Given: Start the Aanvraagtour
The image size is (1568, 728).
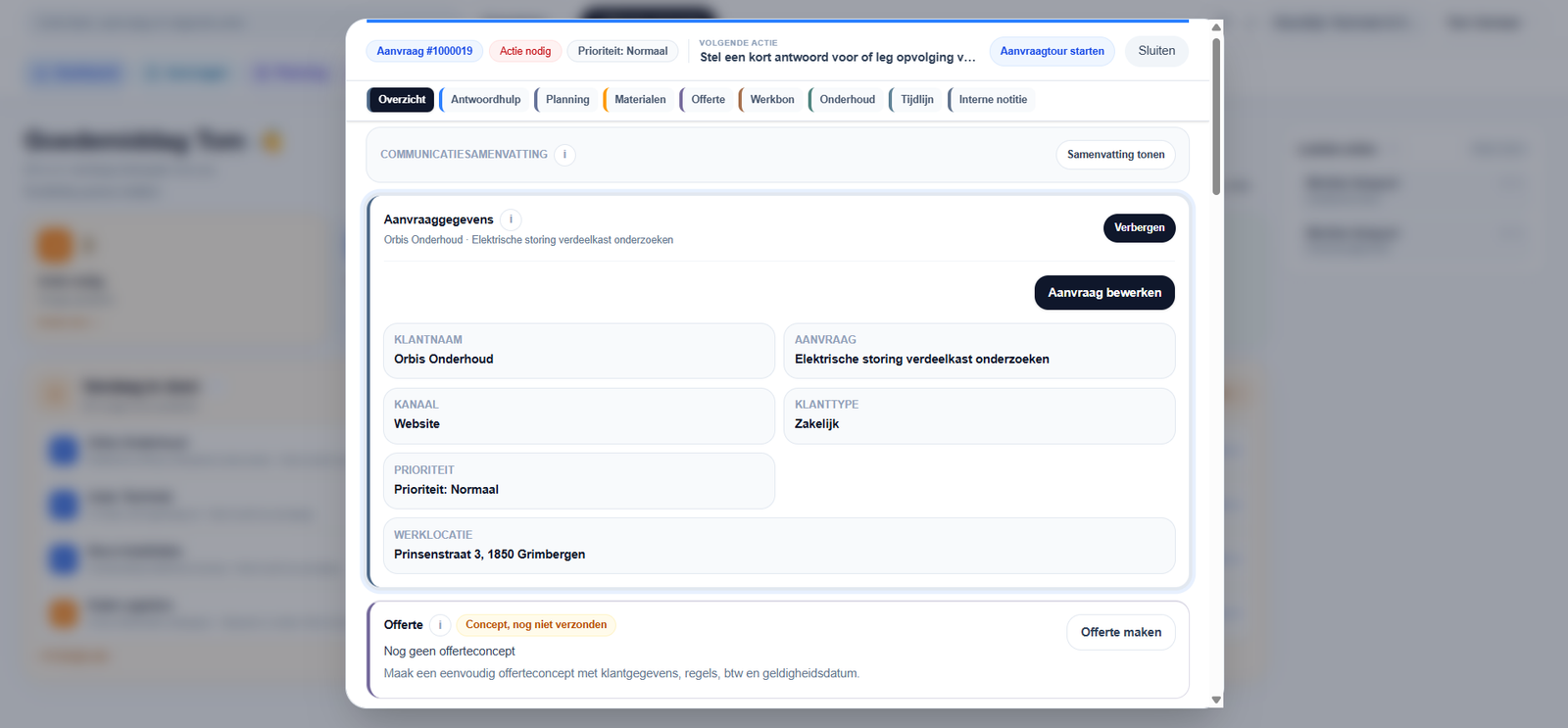Looking at the screenshot, I should point(1052,51).
